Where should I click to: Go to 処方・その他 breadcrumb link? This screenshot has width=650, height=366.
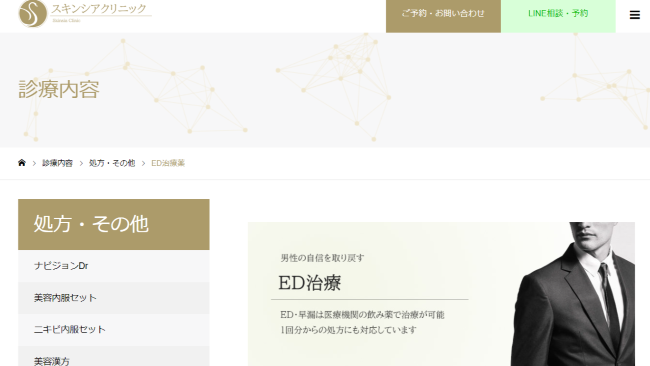coord(112,163)
